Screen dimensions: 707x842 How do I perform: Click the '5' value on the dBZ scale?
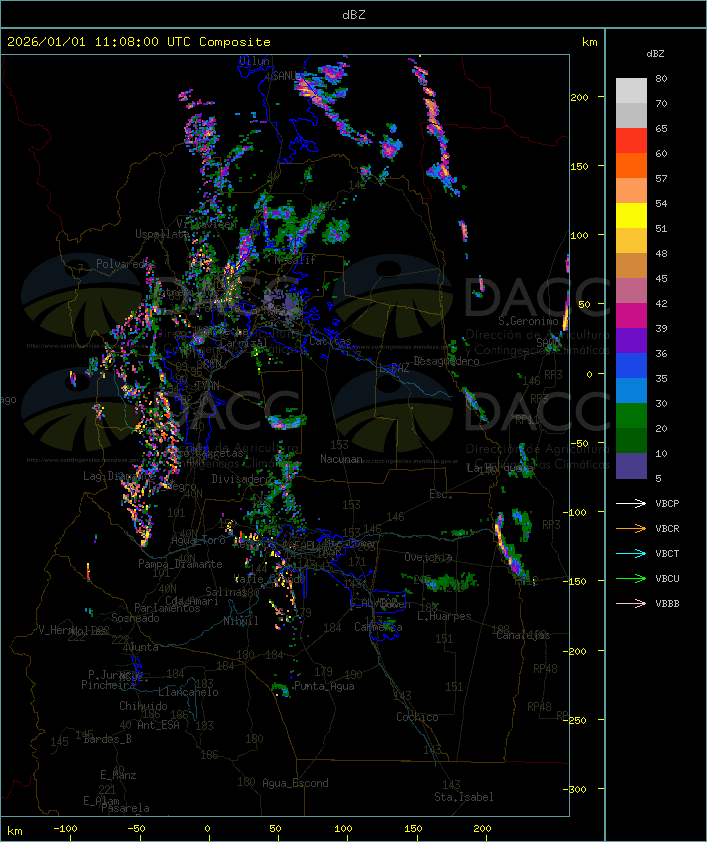pos(658,478)
